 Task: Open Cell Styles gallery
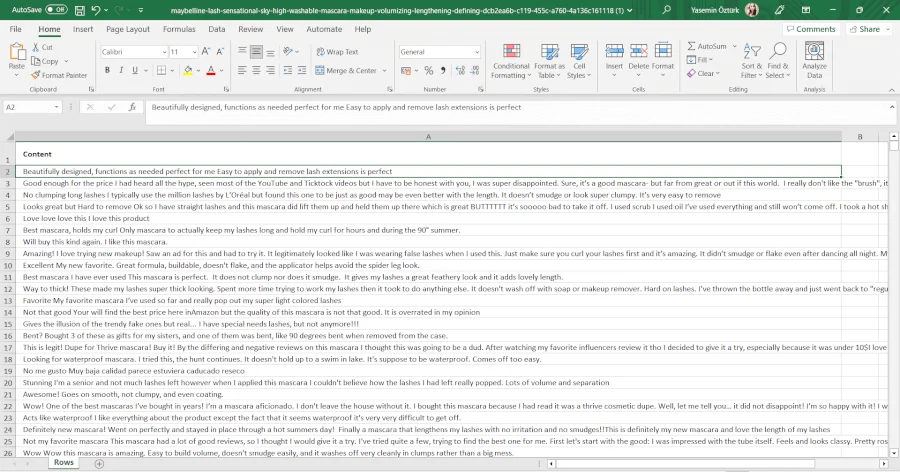[579, 61]
